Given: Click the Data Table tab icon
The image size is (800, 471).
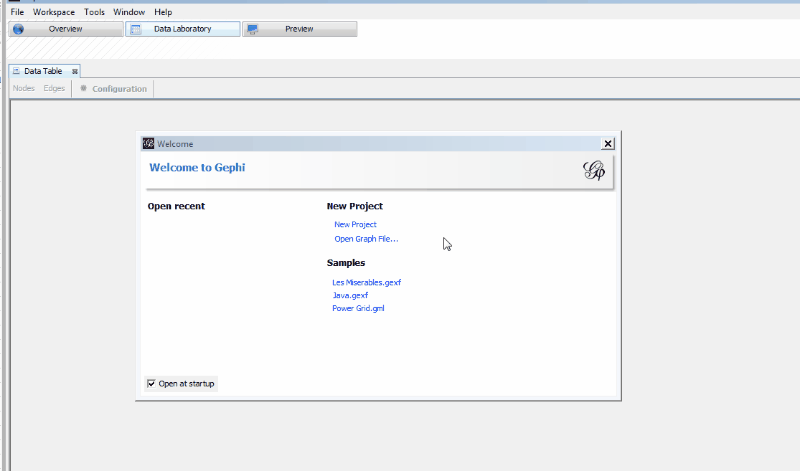Looking at the screenshot, I should tap(16, 71).
